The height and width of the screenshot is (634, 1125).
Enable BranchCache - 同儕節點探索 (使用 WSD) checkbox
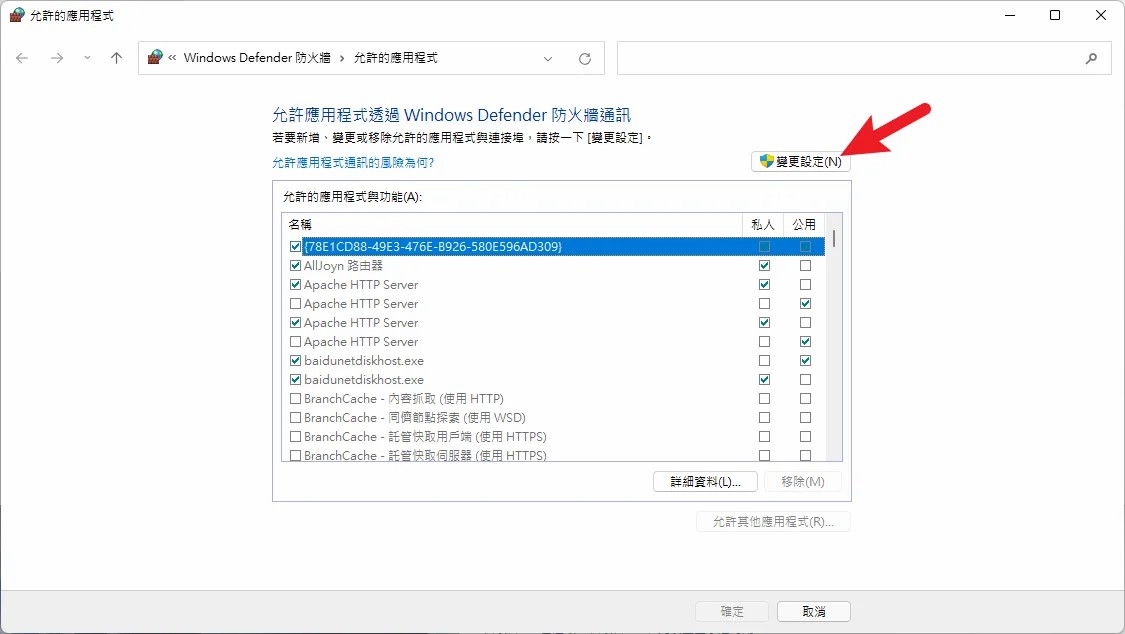pos(295,417)
